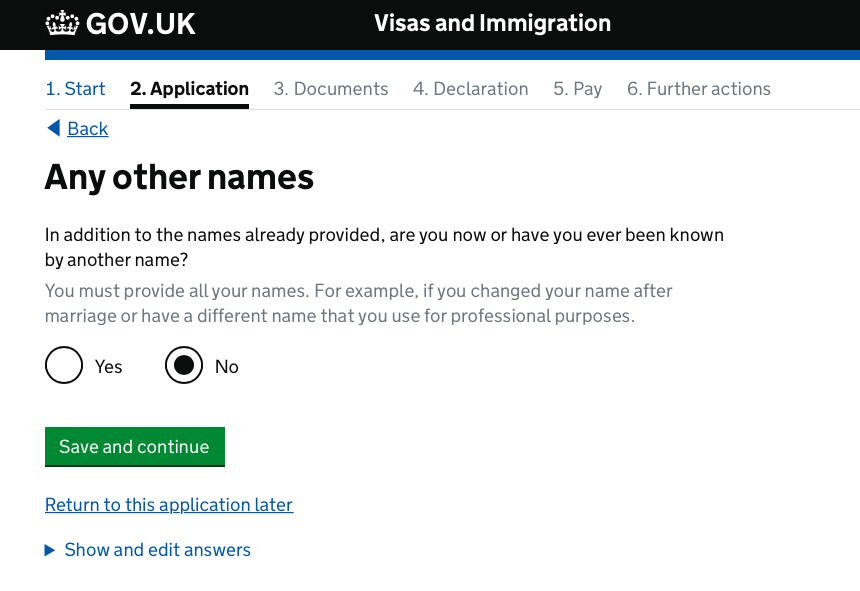The image size is (860, 591).
Task: Open the 5. Pay step
Action: point(578,89)
